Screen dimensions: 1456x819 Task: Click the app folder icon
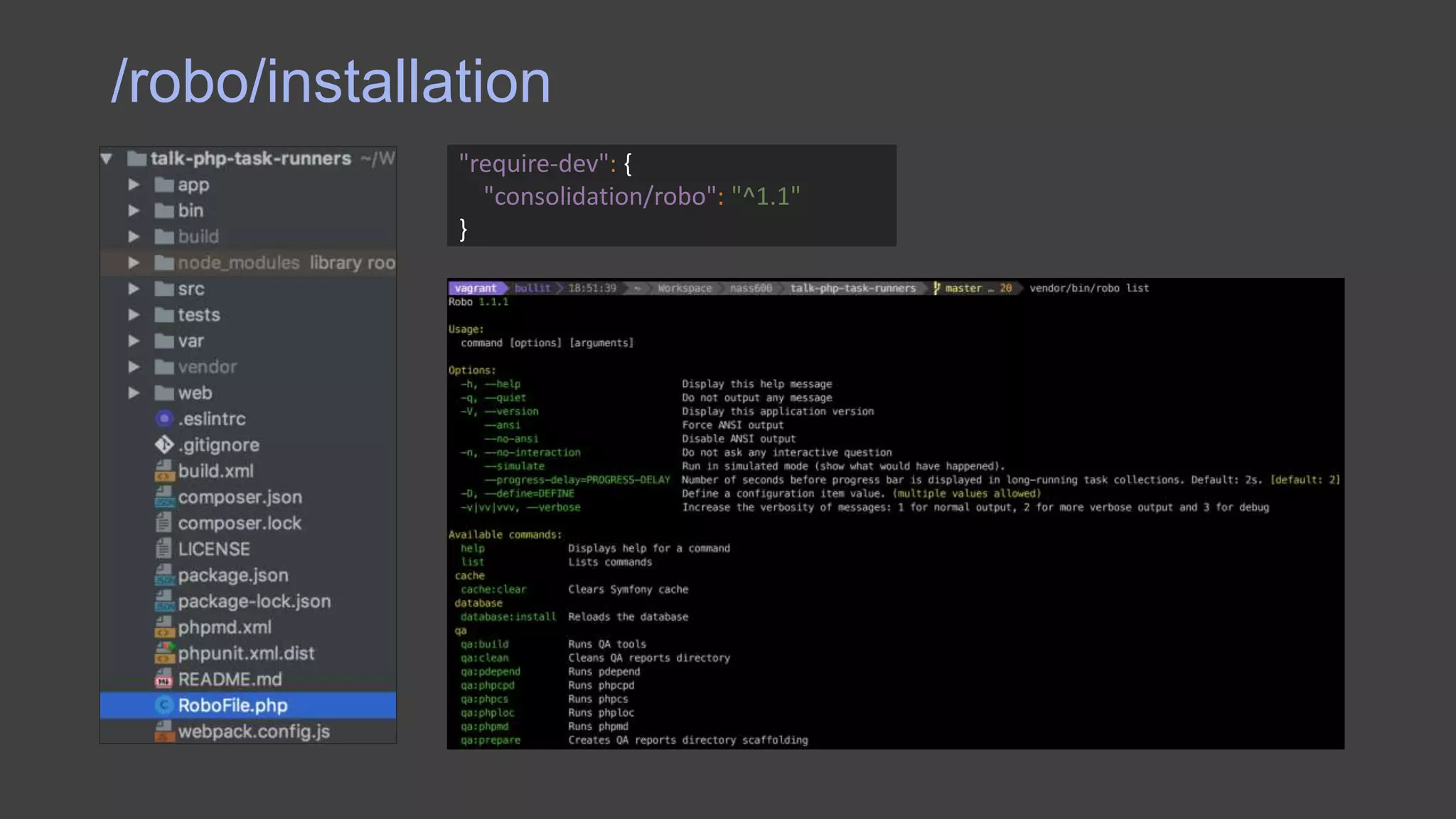(x=164, y=185)
